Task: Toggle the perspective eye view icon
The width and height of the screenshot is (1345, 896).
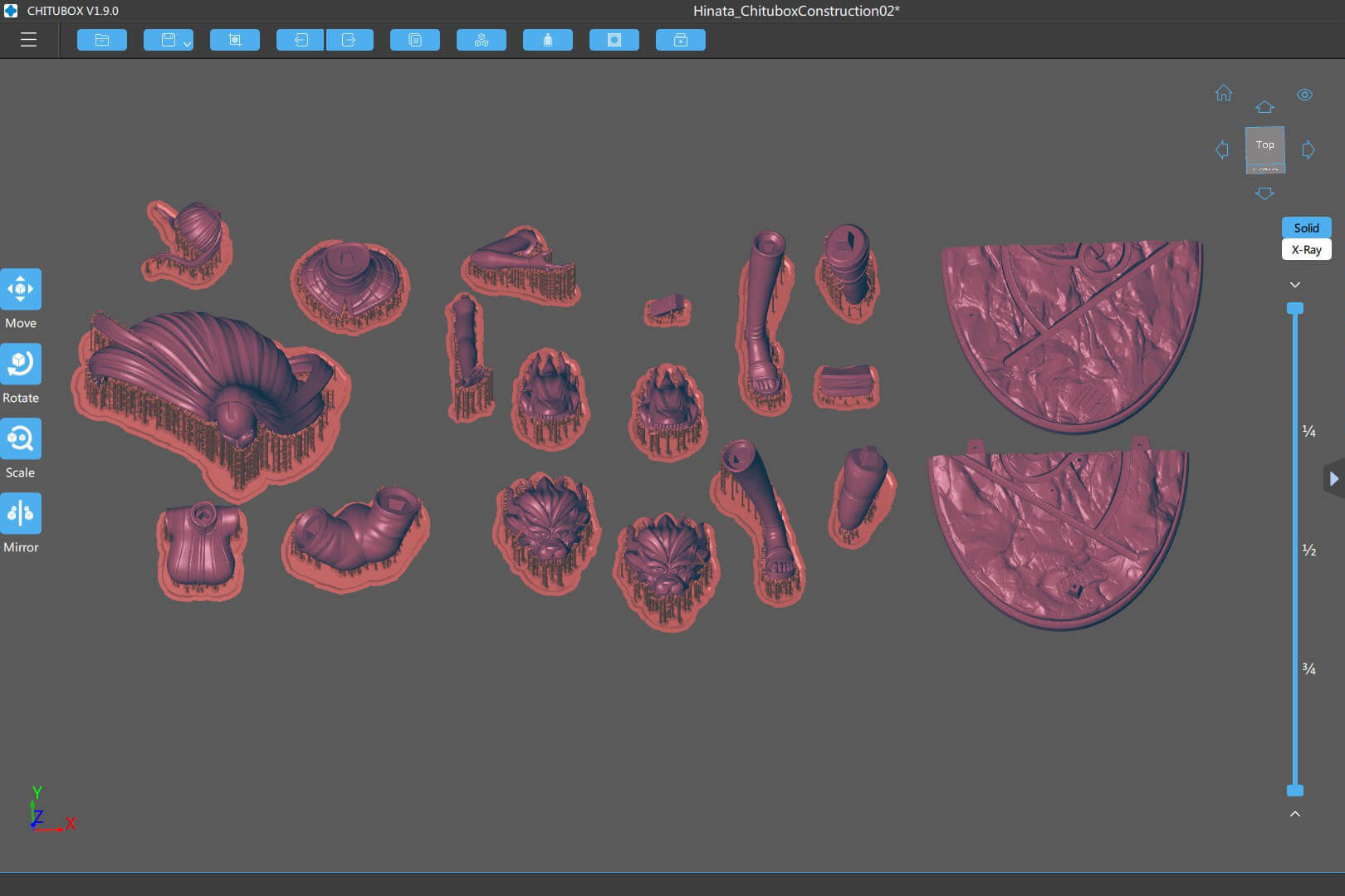Action: pos(1305,95)
